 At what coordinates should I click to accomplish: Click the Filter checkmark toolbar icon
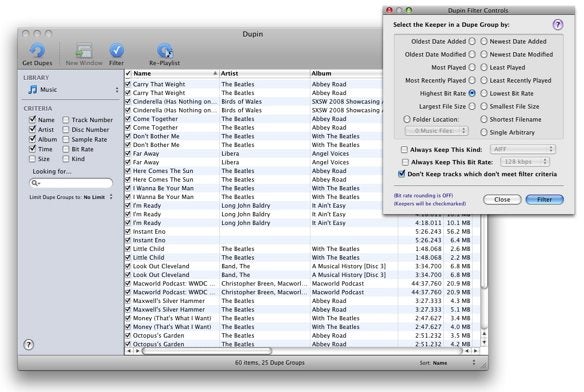pyautogui.click(x=116, y=51)
